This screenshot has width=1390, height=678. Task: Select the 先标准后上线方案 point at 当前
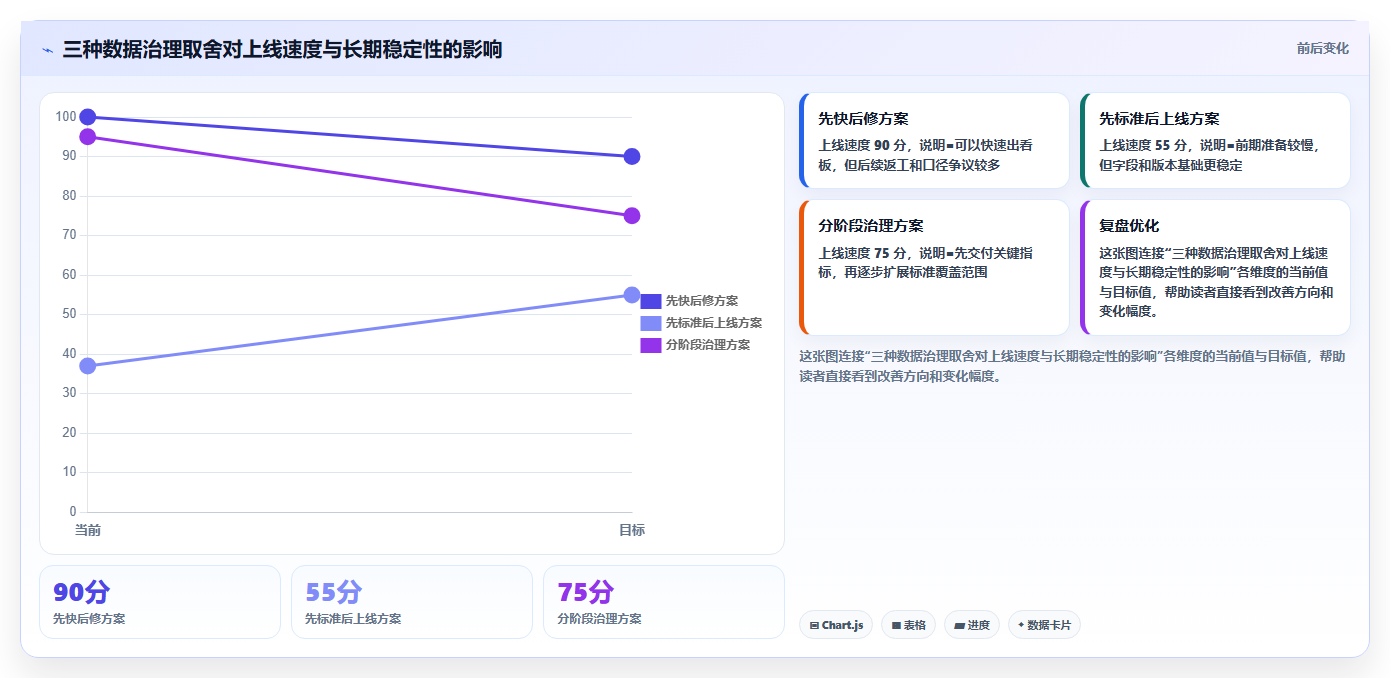88,366
